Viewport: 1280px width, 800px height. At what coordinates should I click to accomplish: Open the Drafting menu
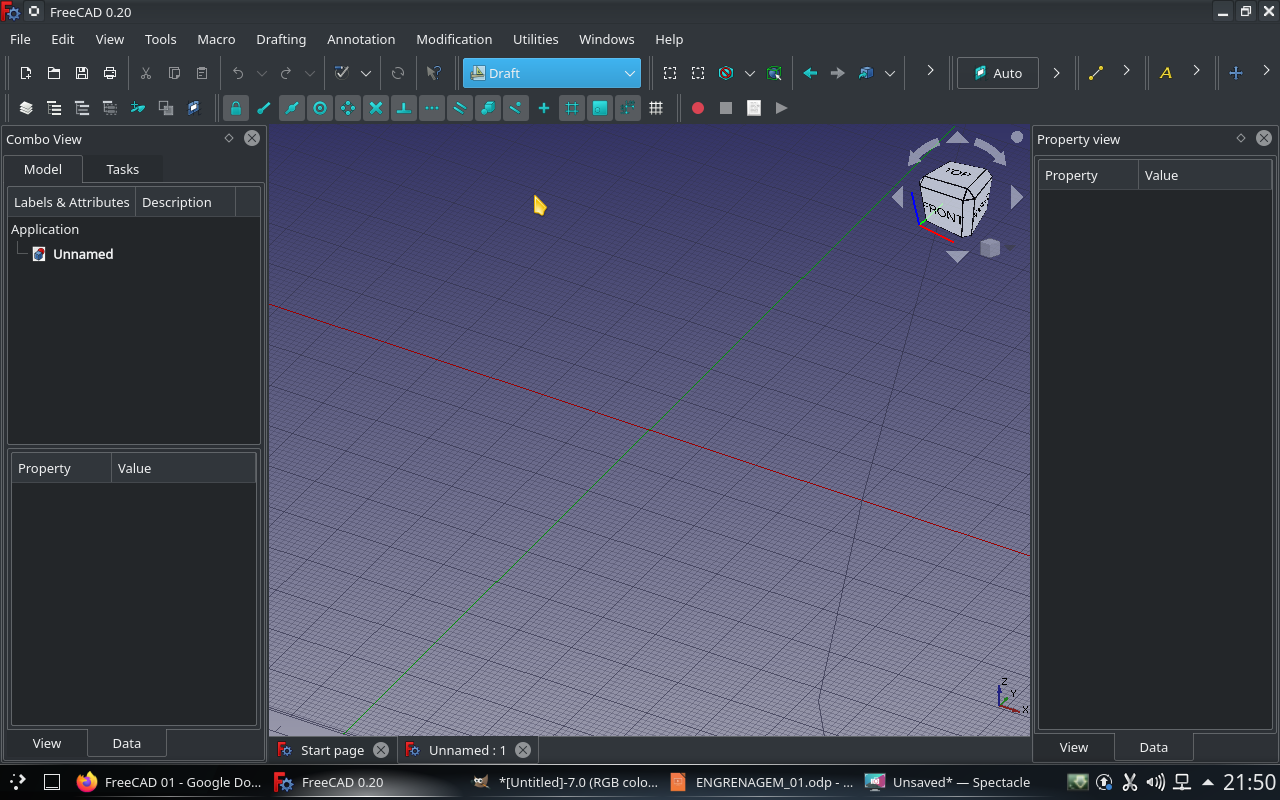click(x=281, y=39)
